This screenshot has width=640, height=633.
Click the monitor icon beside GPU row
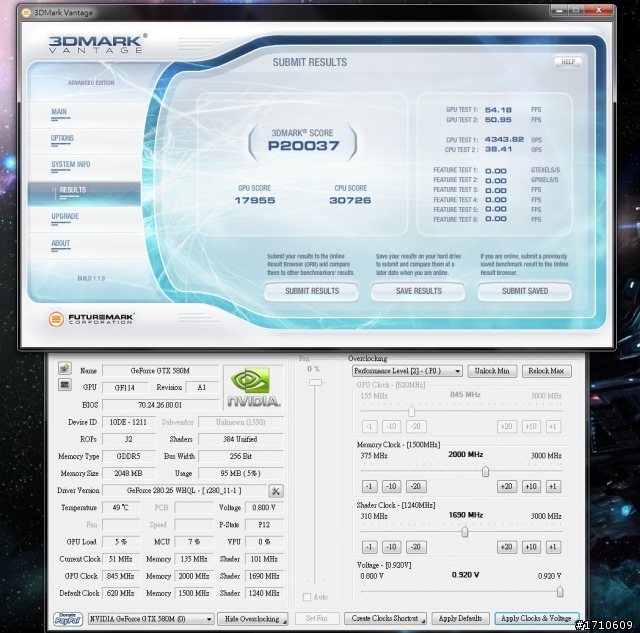click(64, 384)
